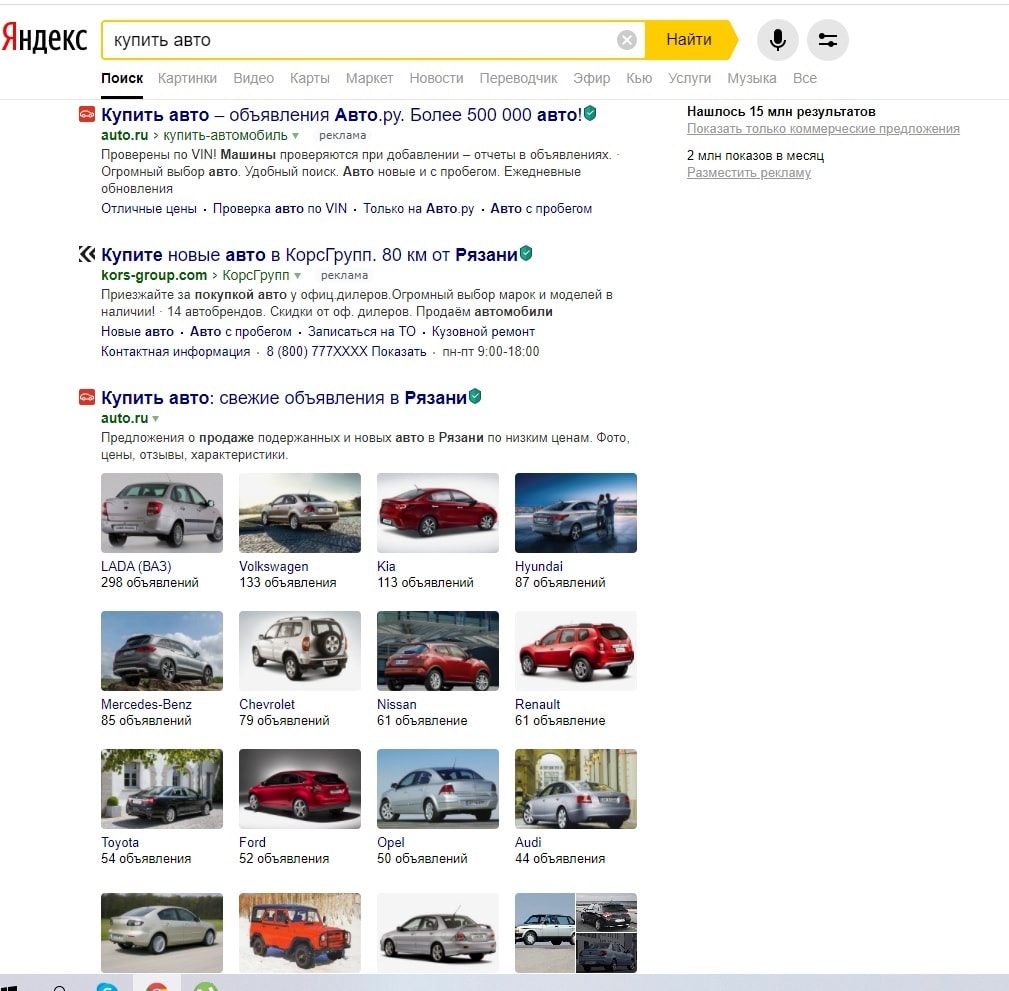Click green verified shield after 'в Рязани'
1009x991 pixels.
[475, 397]
